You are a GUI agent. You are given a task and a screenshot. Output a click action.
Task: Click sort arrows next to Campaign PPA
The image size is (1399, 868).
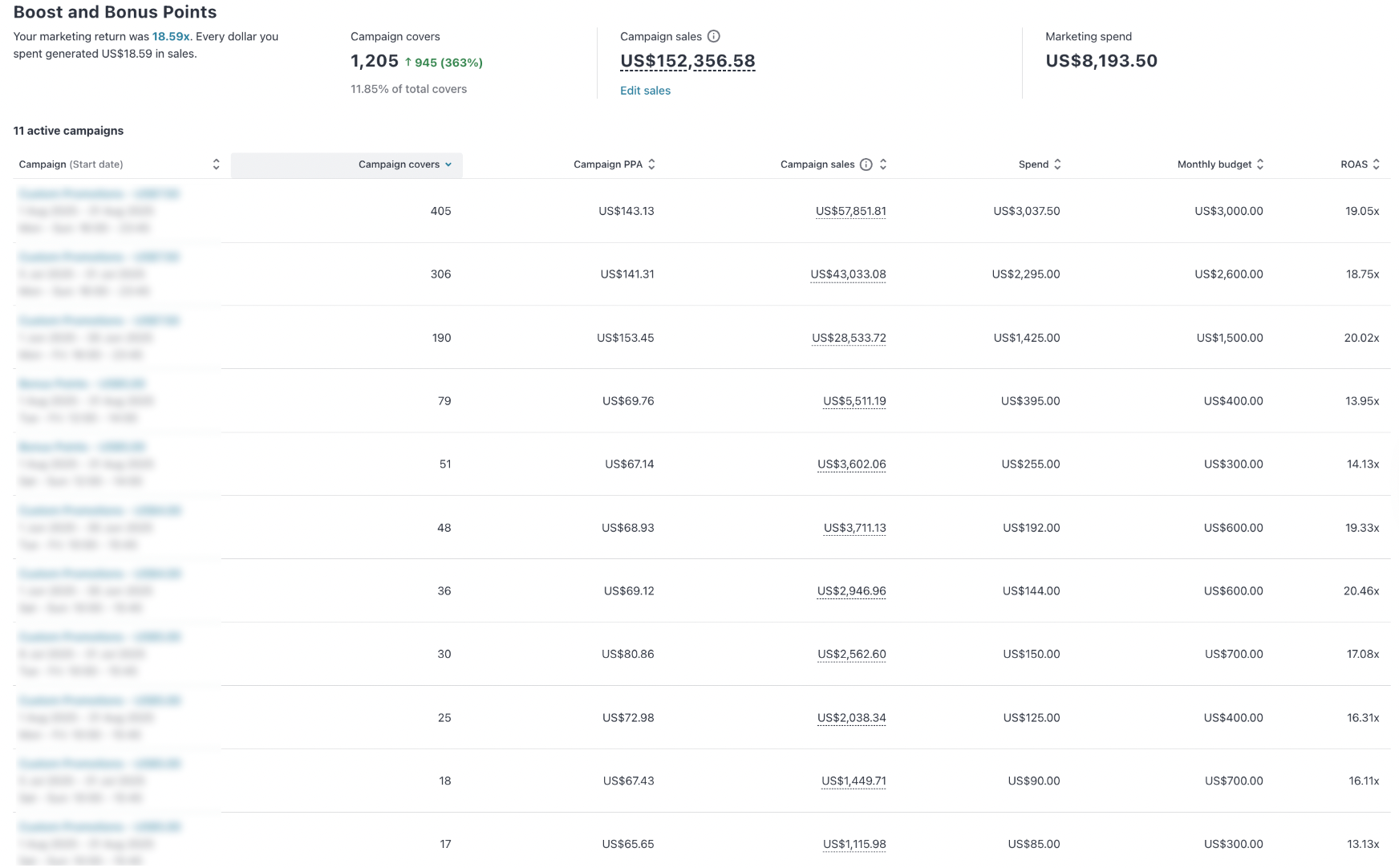coord(651,164)
